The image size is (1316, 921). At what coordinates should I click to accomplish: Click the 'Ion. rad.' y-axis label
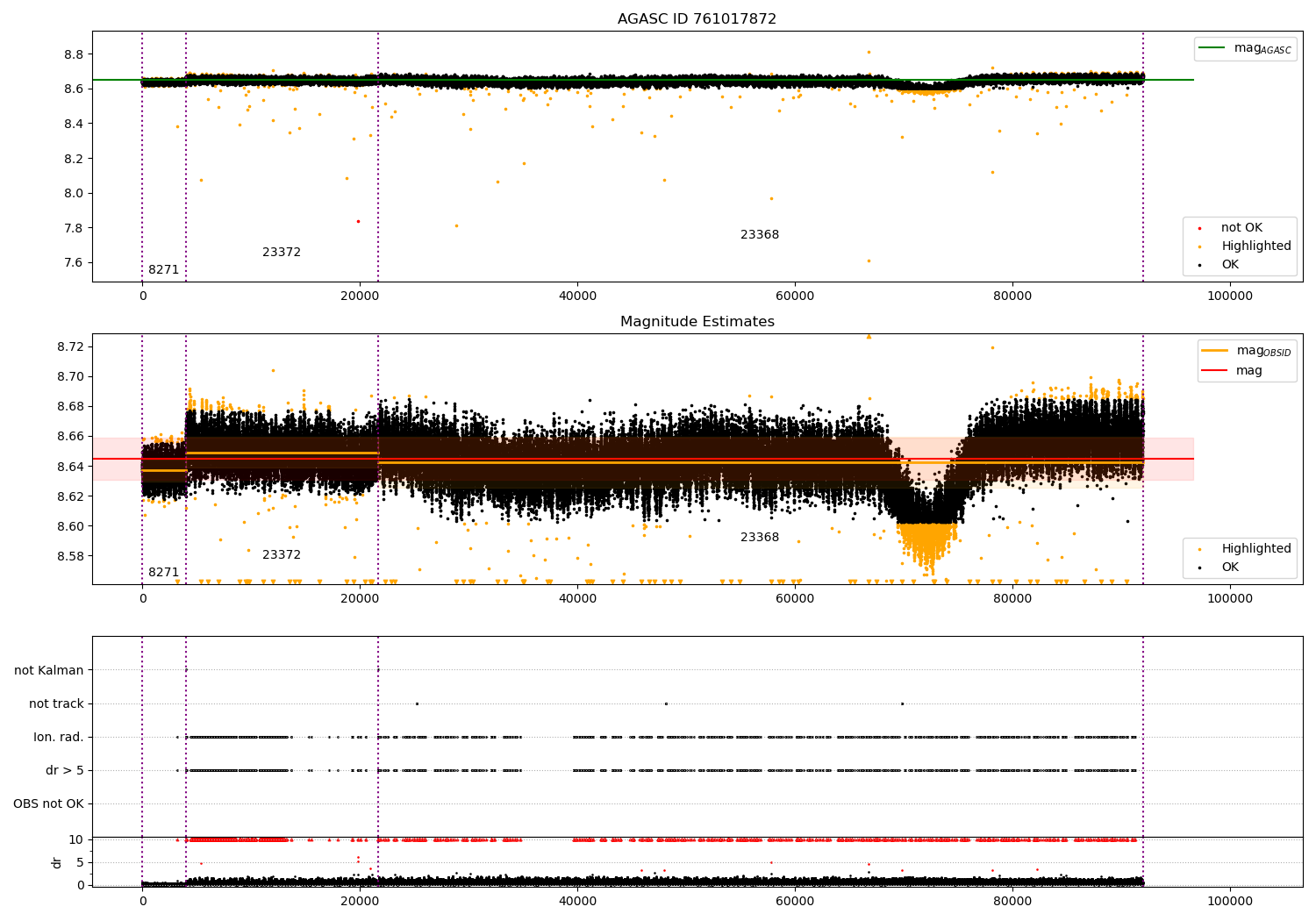click(x=59, y=737)
